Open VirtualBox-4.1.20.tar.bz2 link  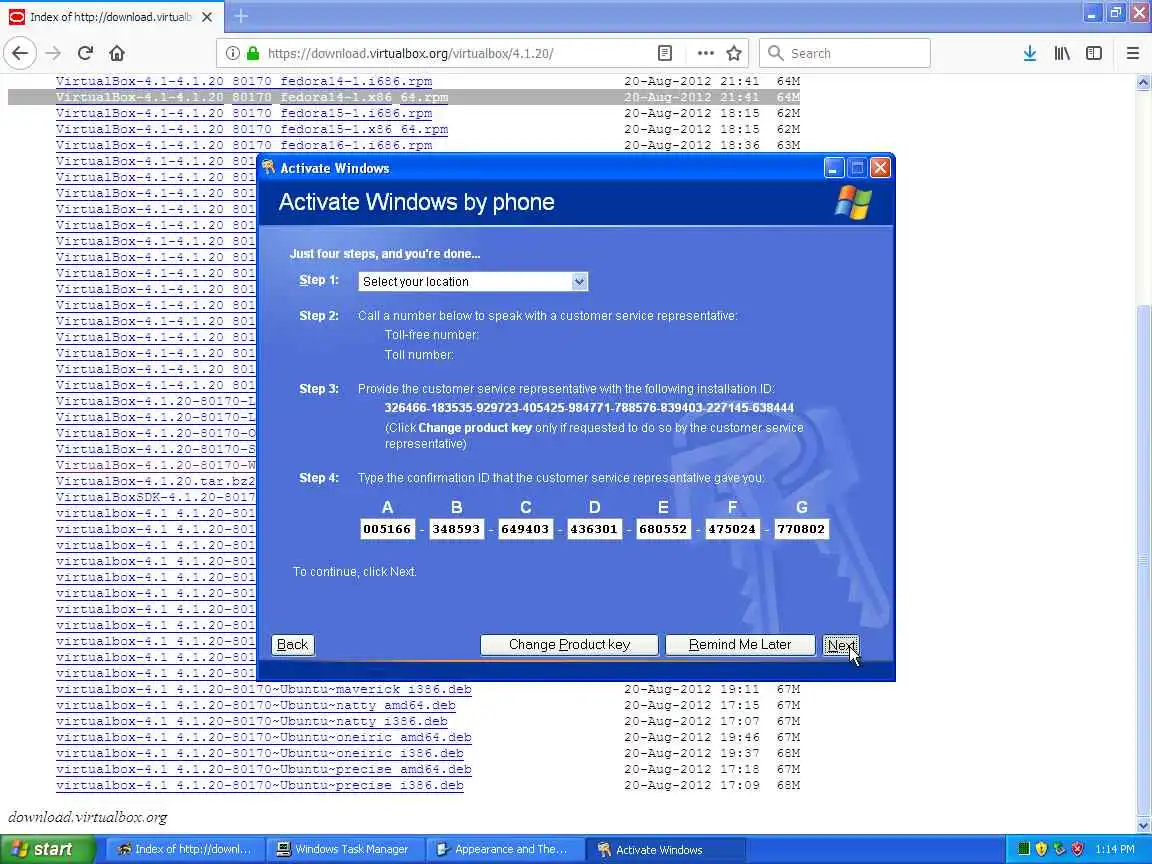tap(156, 482)
